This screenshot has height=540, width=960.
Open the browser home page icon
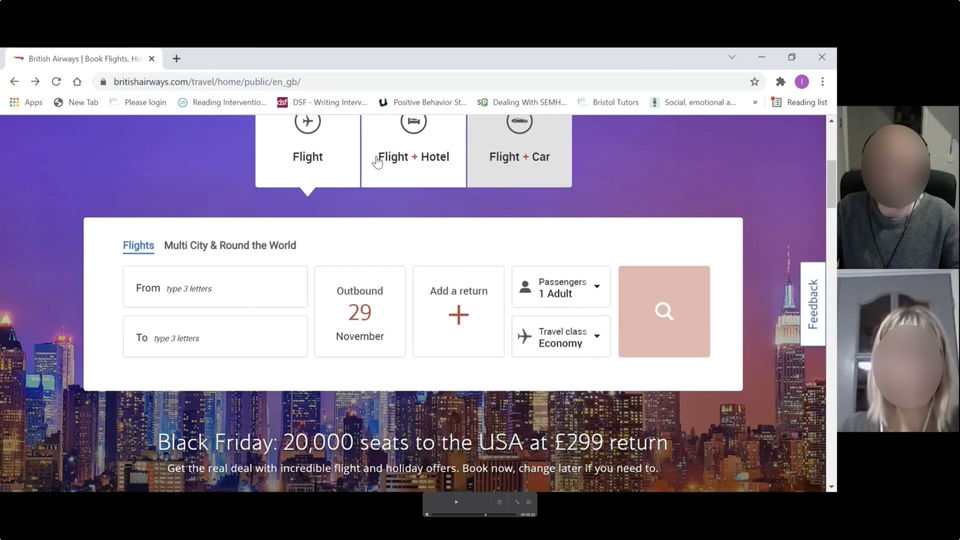point(77,81)
